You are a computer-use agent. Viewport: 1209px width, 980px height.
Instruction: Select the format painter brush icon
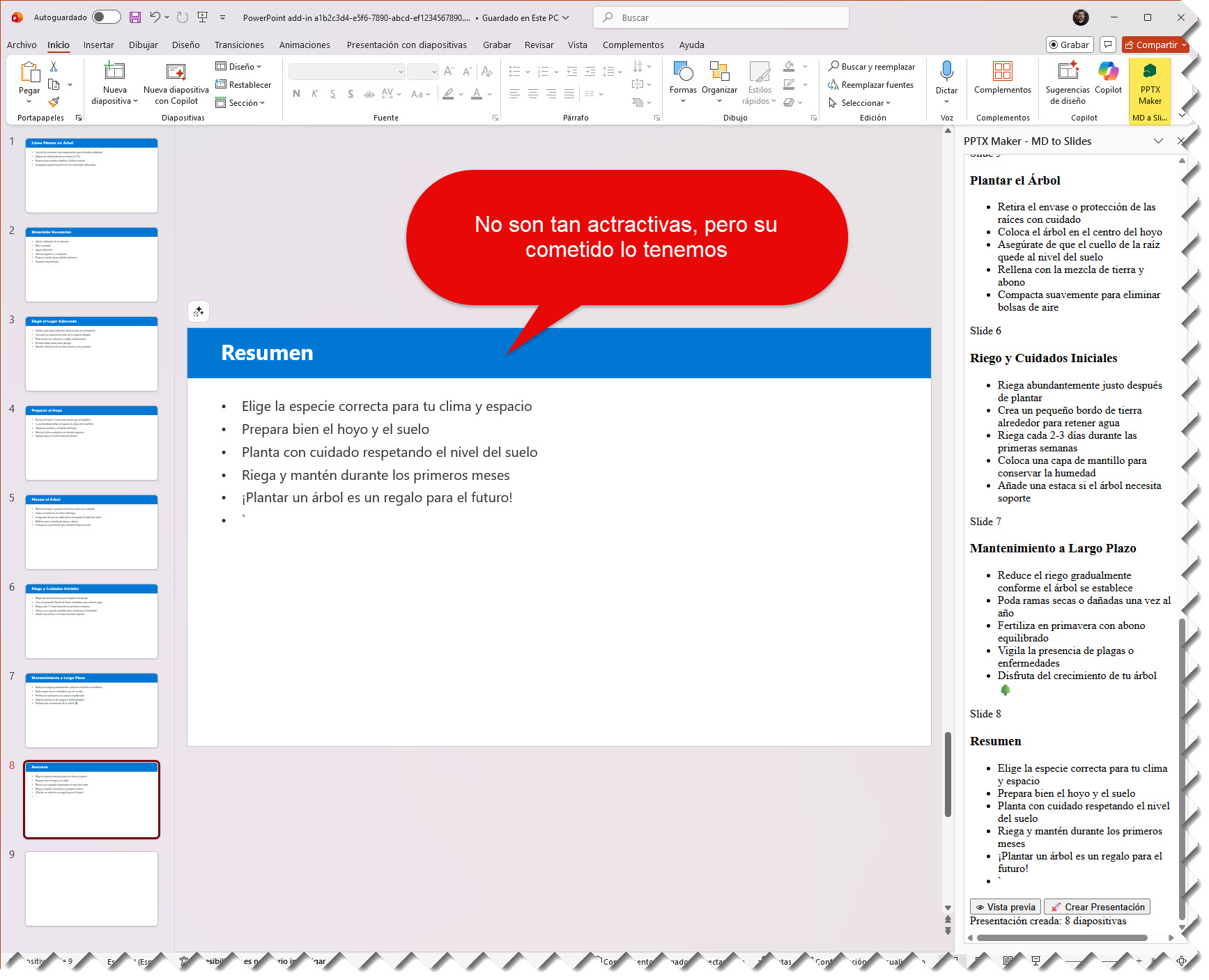(54, 102)
